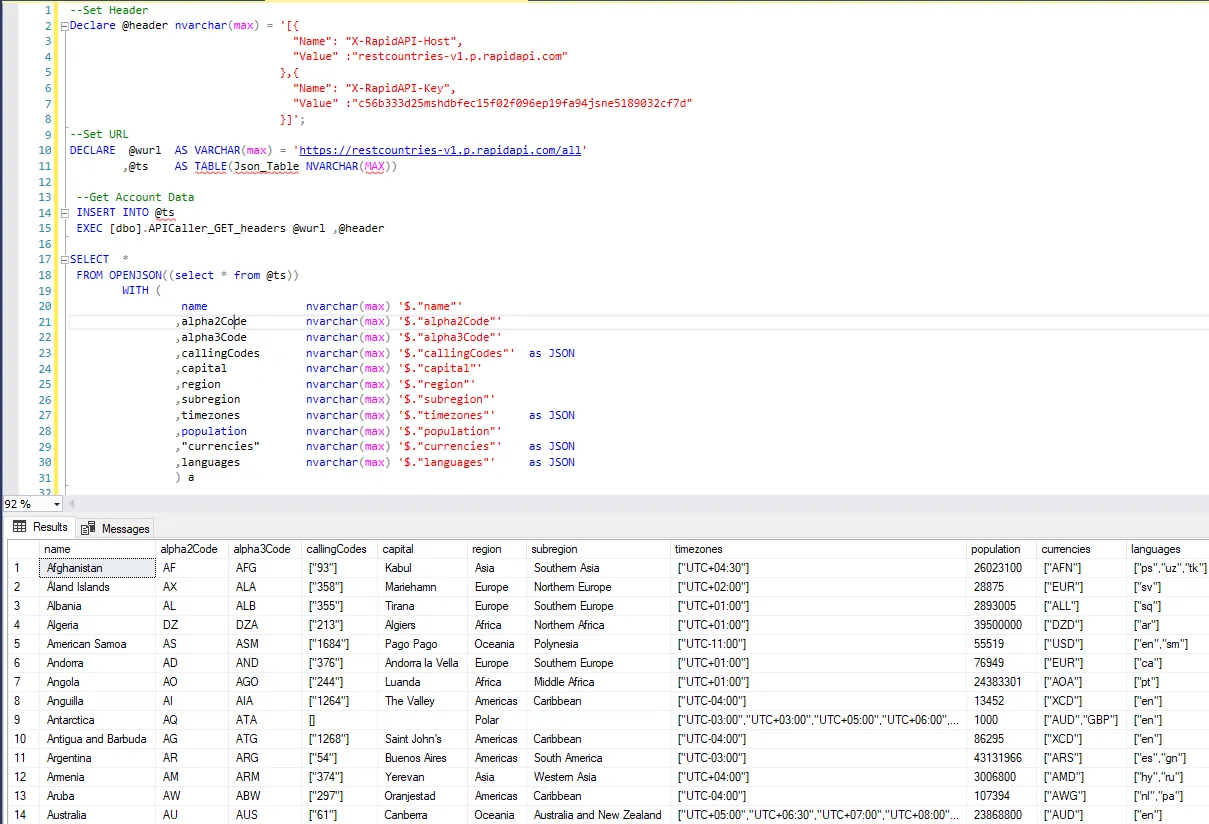The image size is (1209, 824).
Task: Click the select-all corner of results grid
Action: pyautogui.click(x=22, y=549)
